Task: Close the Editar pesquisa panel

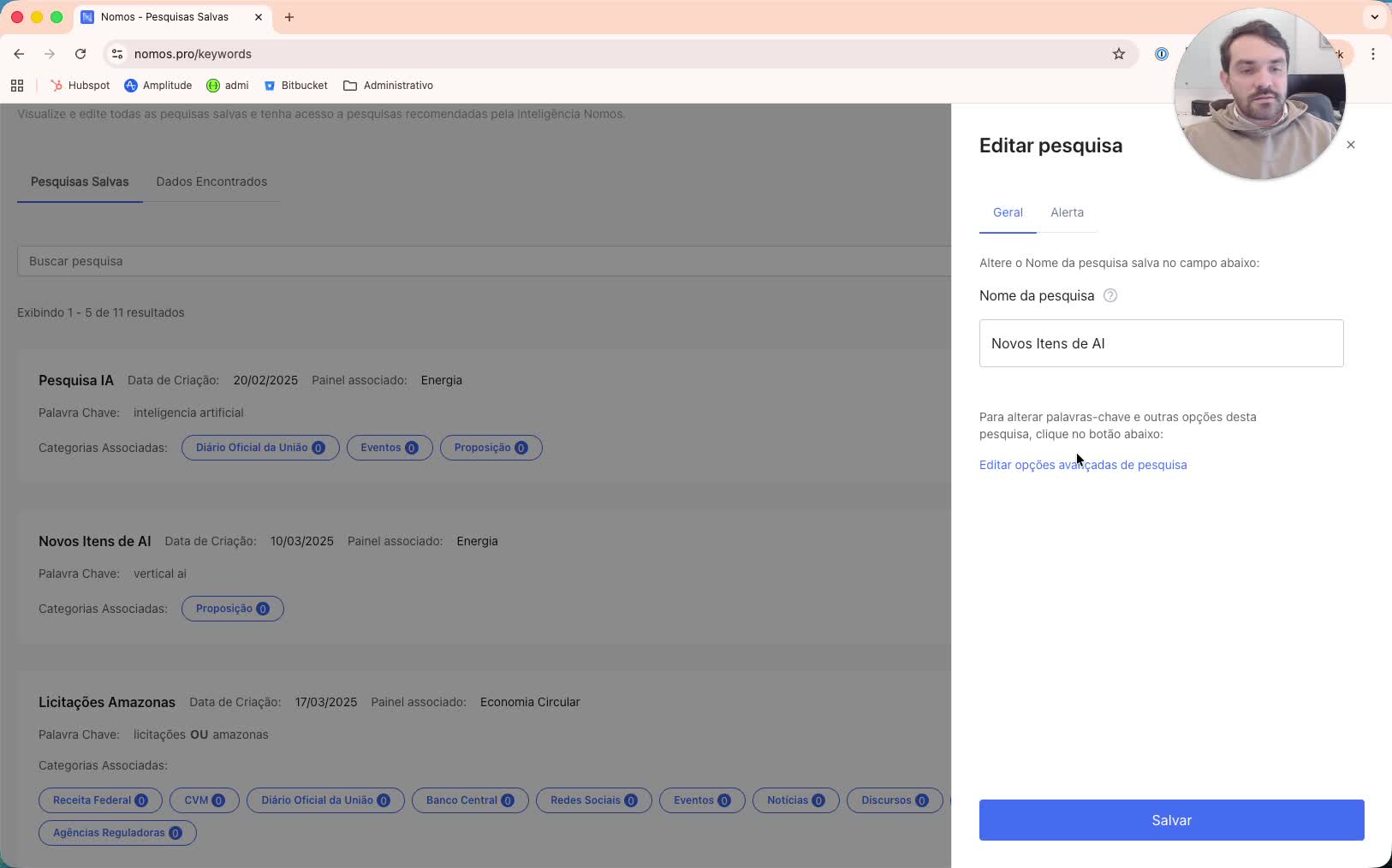Action: 1351,145
